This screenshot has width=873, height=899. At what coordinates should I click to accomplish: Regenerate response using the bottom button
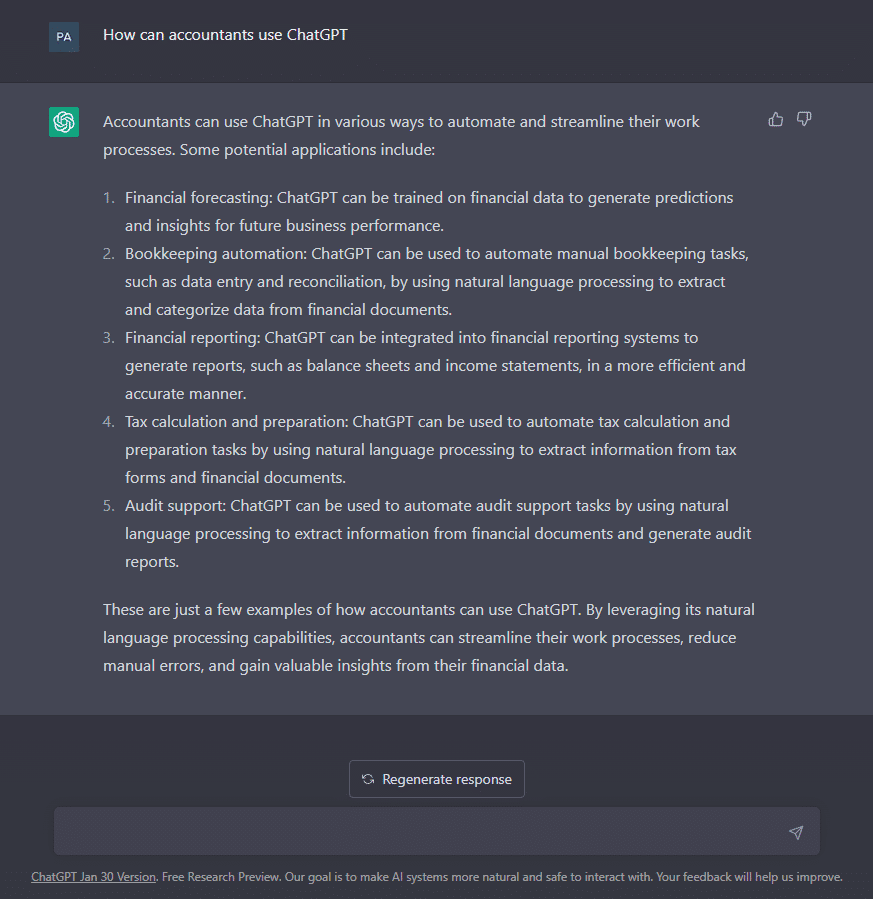pos(437,779)
